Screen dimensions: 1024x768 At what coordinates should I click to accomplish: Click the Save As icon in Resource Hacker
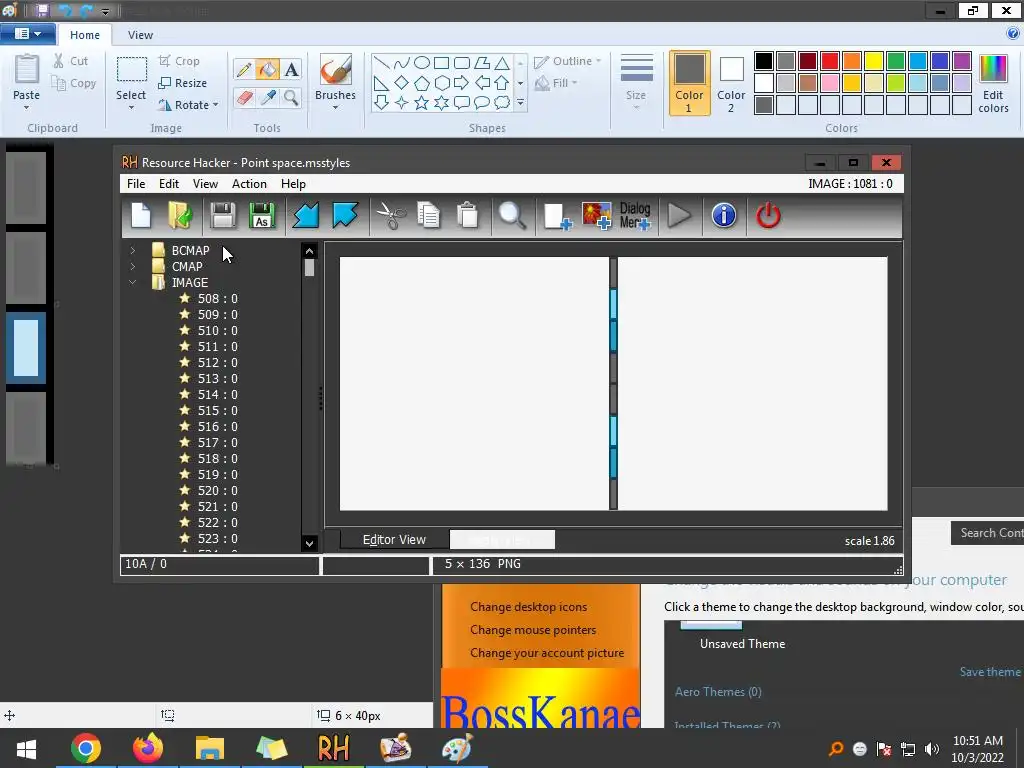(262, 216)
